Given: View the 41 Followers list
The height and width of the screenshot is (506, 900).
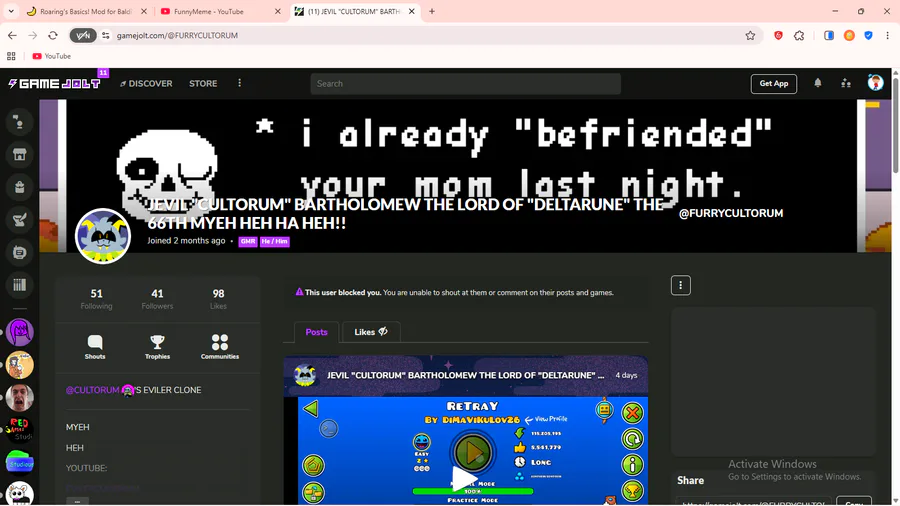Looking at the screenshot, I should [x=157, y=299].
